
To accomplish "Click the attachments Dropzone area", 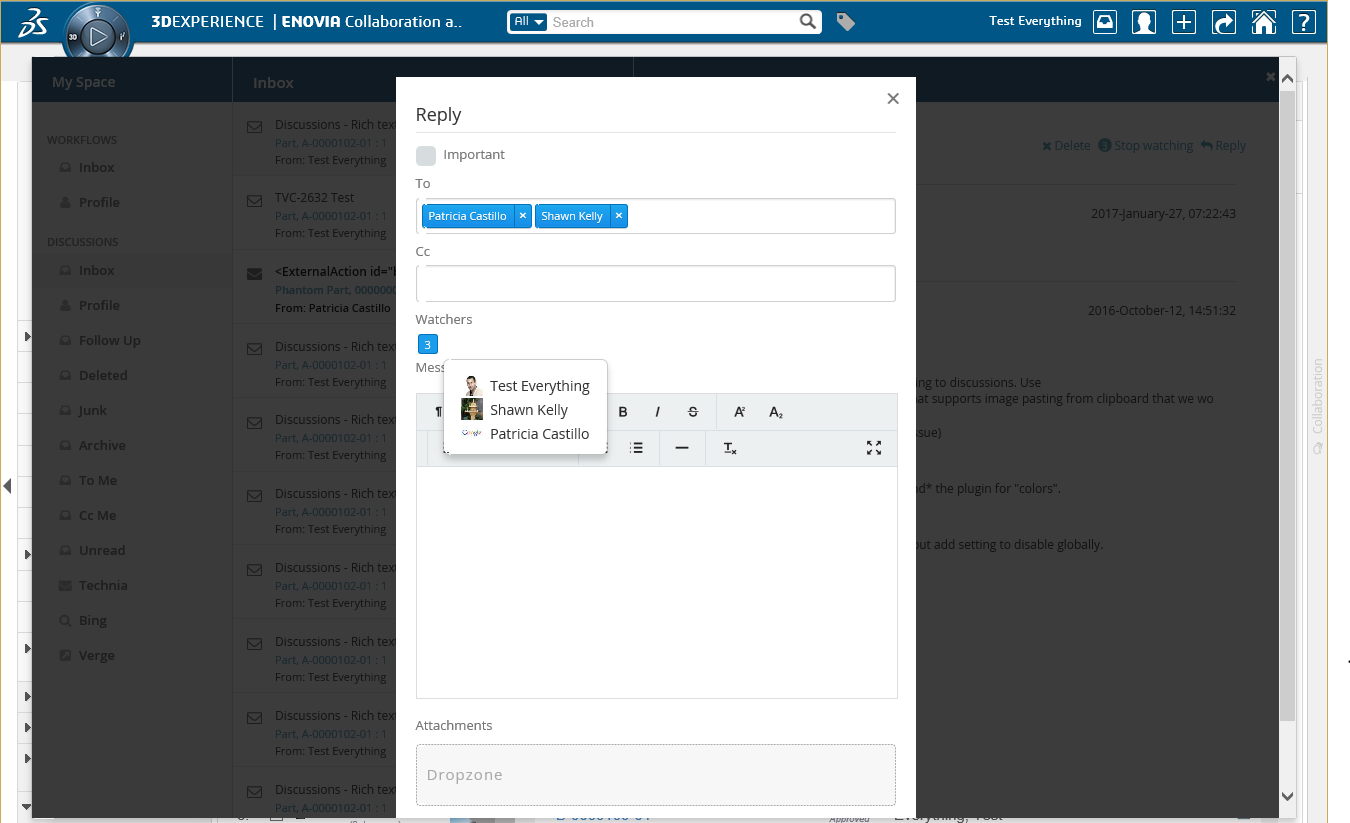I will pyautogui.click(x=655, y=775).
